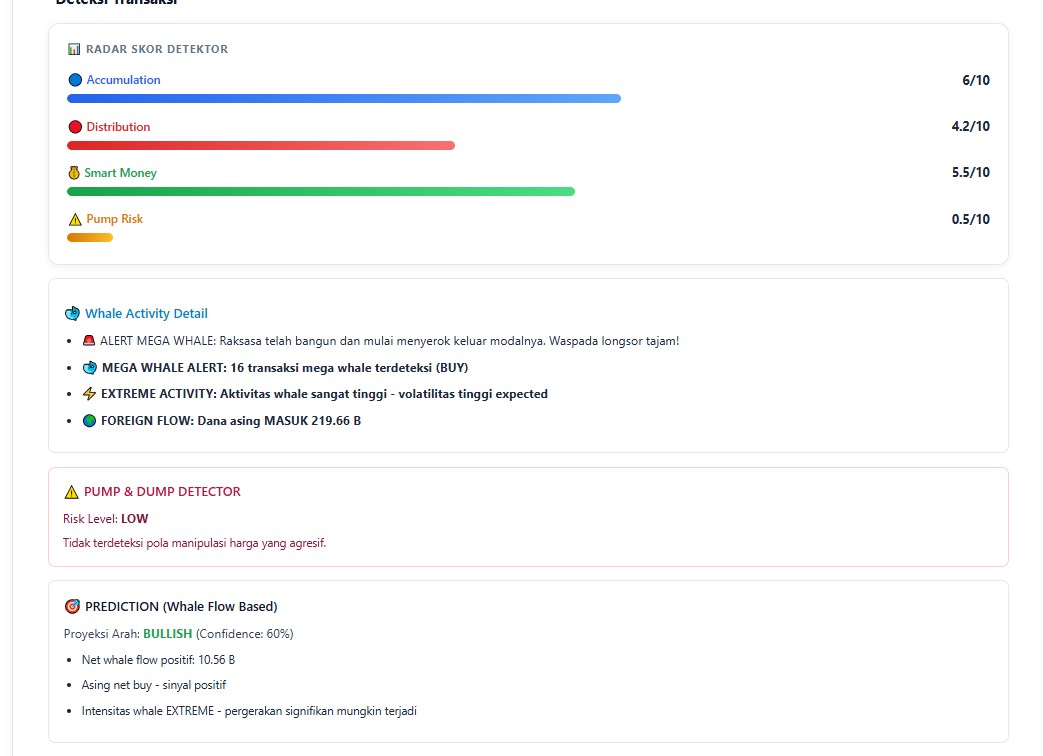Click the Whale Activity Detail heading

click(146, 313)
